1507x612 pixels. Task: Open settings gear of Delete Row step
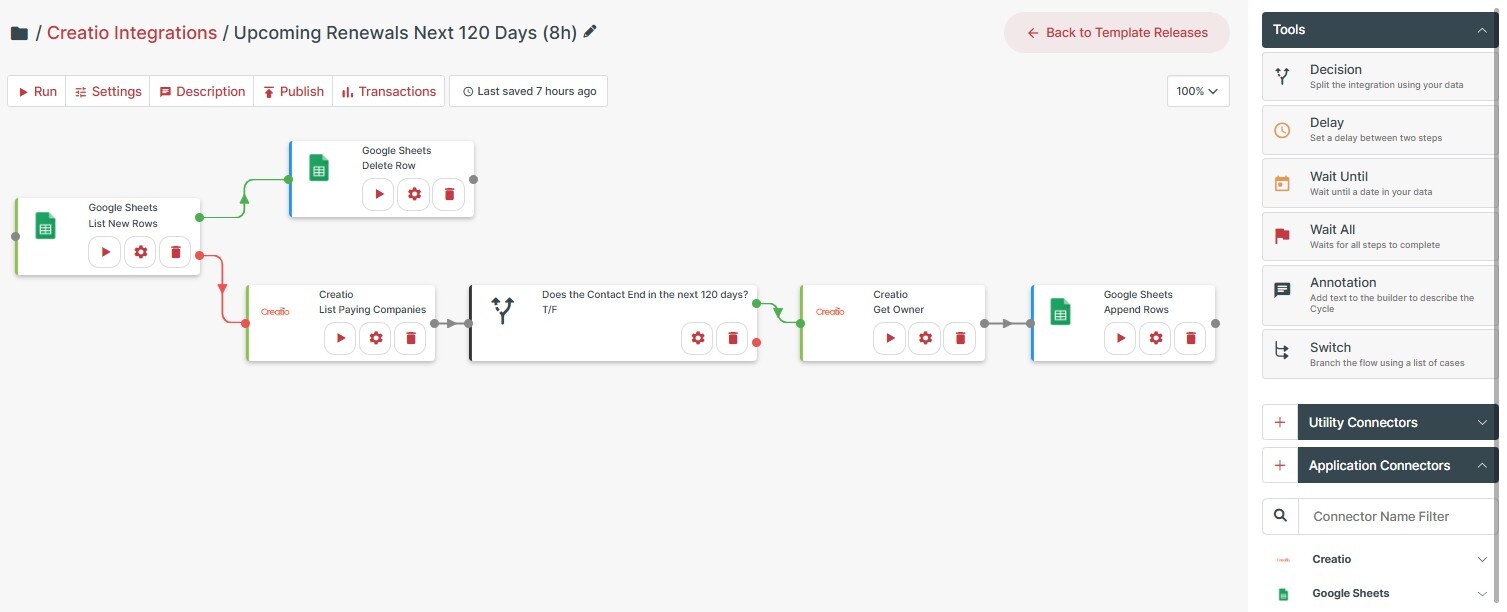pyautogui.click(x=413, y=194)
